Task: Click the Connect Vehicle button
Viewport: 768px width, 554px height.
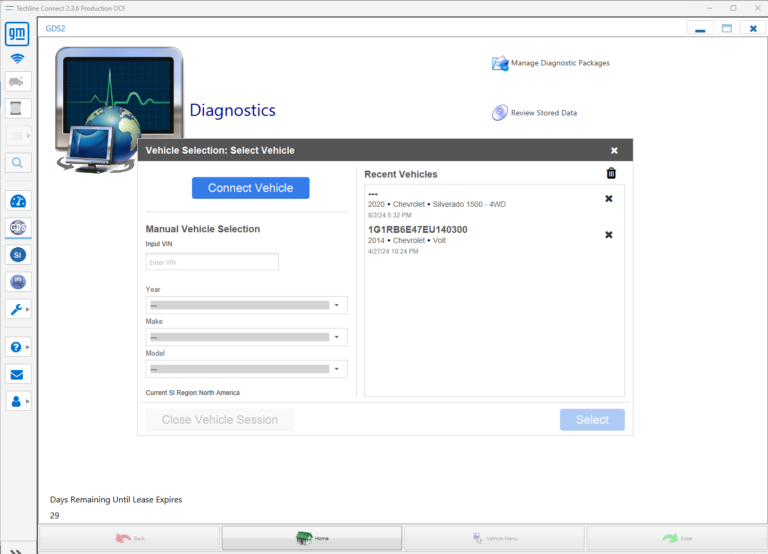Action: pos(250,188)
